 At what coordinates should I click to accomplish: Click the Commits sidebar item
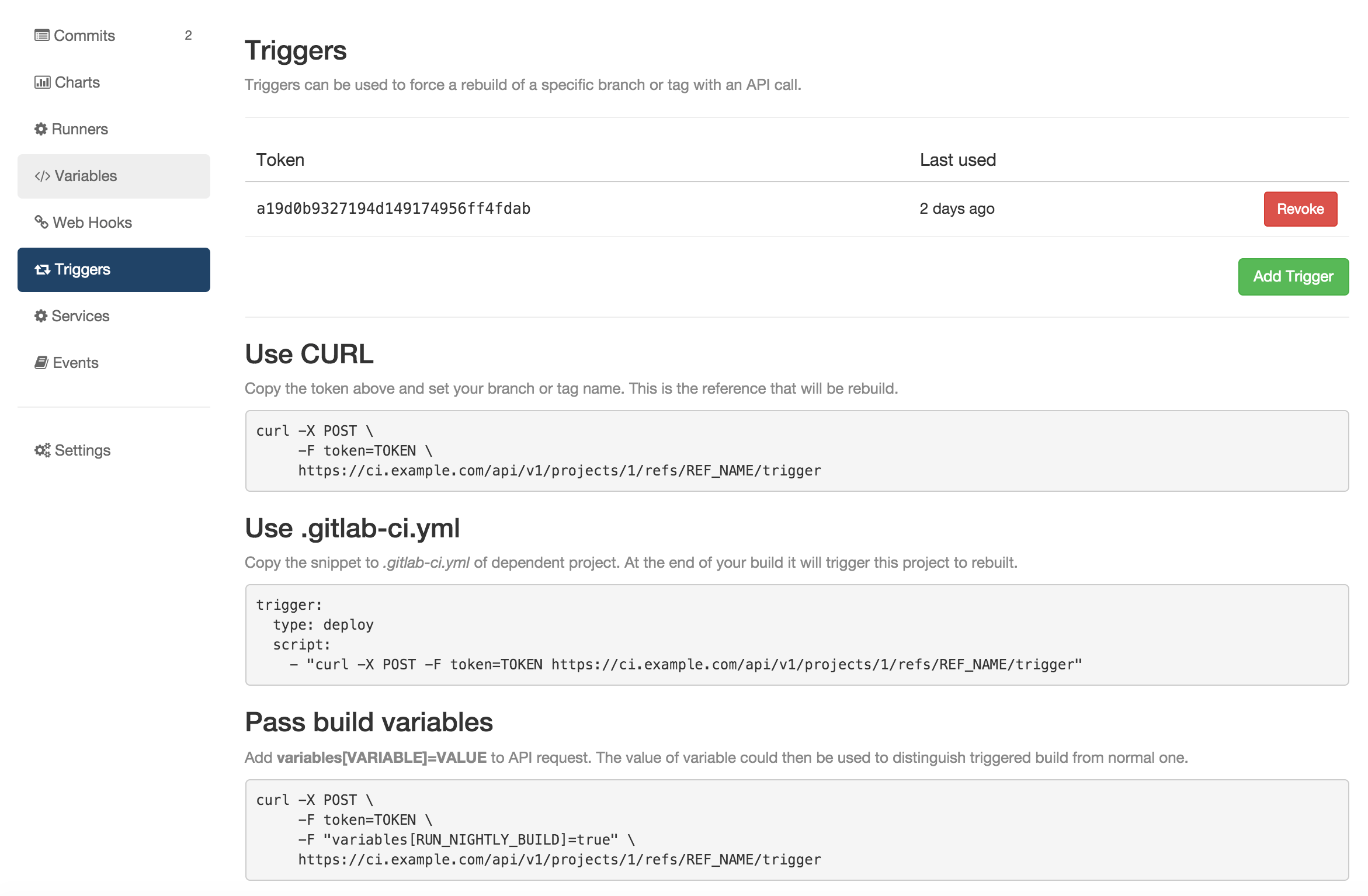(84, 35)
